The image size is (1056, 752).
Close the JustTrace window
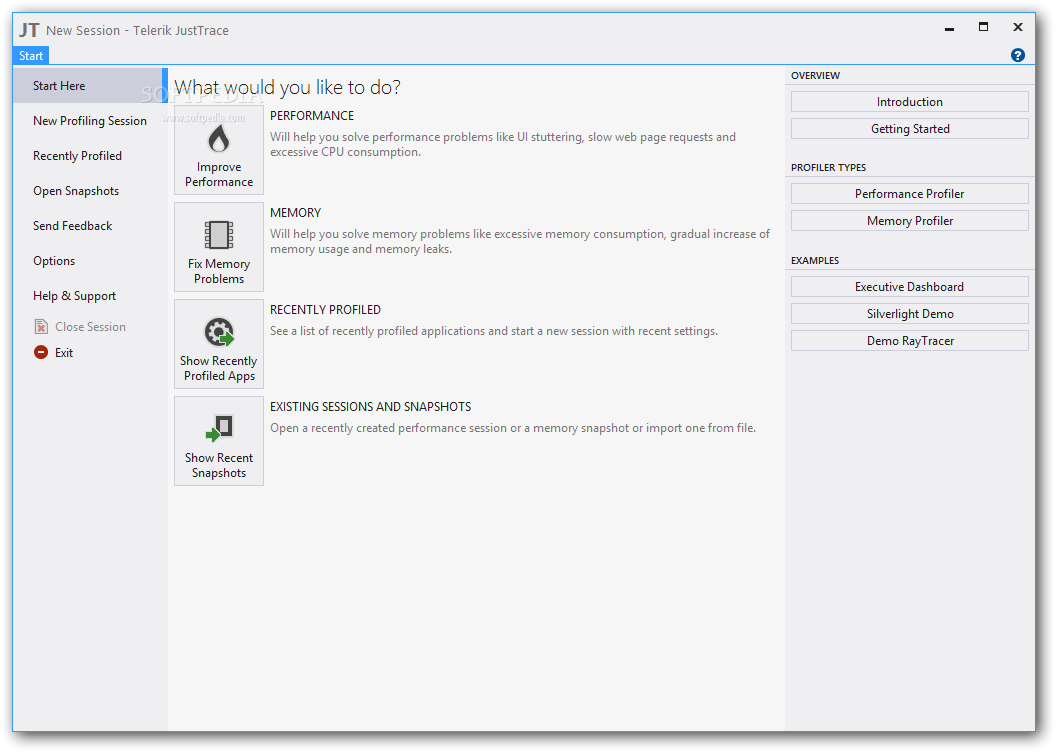pyautogui.click(x=1018, y=27)
